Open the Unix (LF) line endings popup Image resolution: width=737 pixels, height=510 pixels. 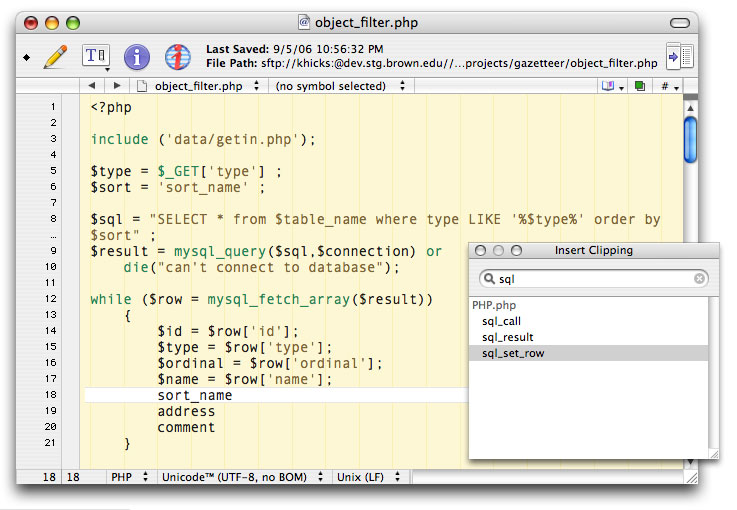tap(368, 477)
